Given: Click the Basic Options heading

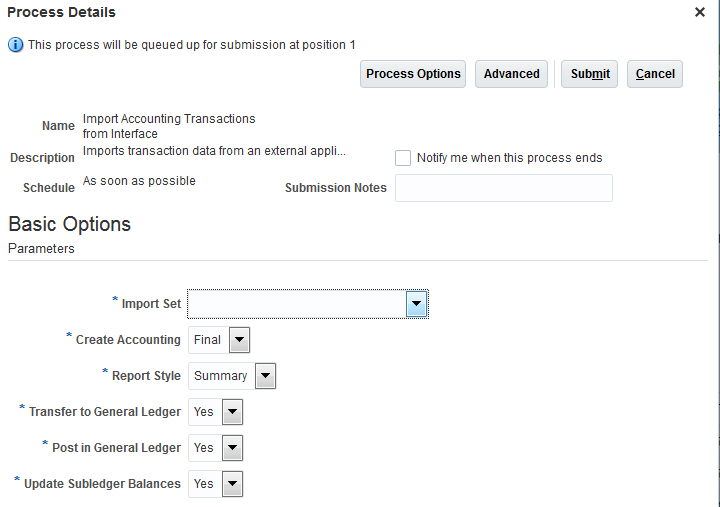Looking at the screenshot, I should [x=69, y=224].
